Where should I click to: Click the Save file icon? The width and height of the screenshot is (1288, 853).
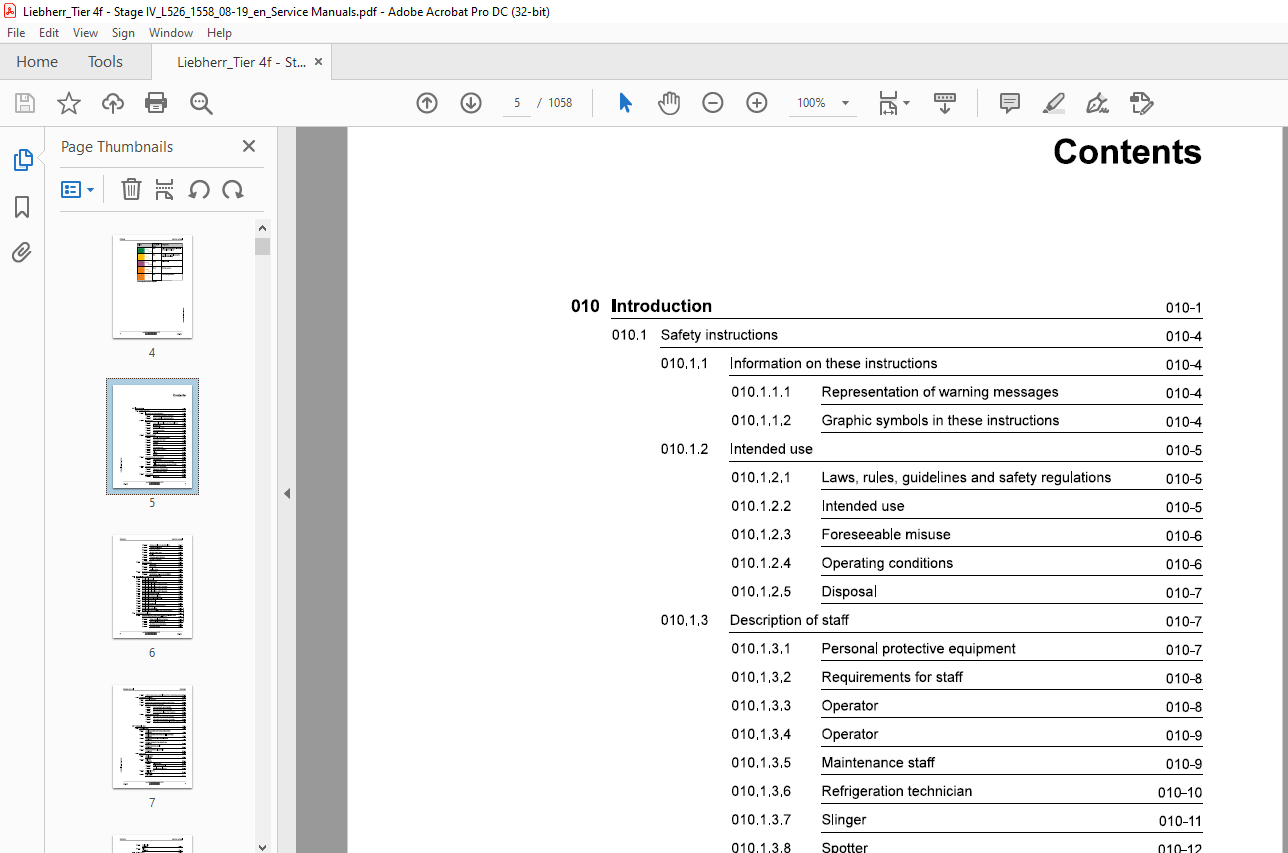(x=25, y=103)
